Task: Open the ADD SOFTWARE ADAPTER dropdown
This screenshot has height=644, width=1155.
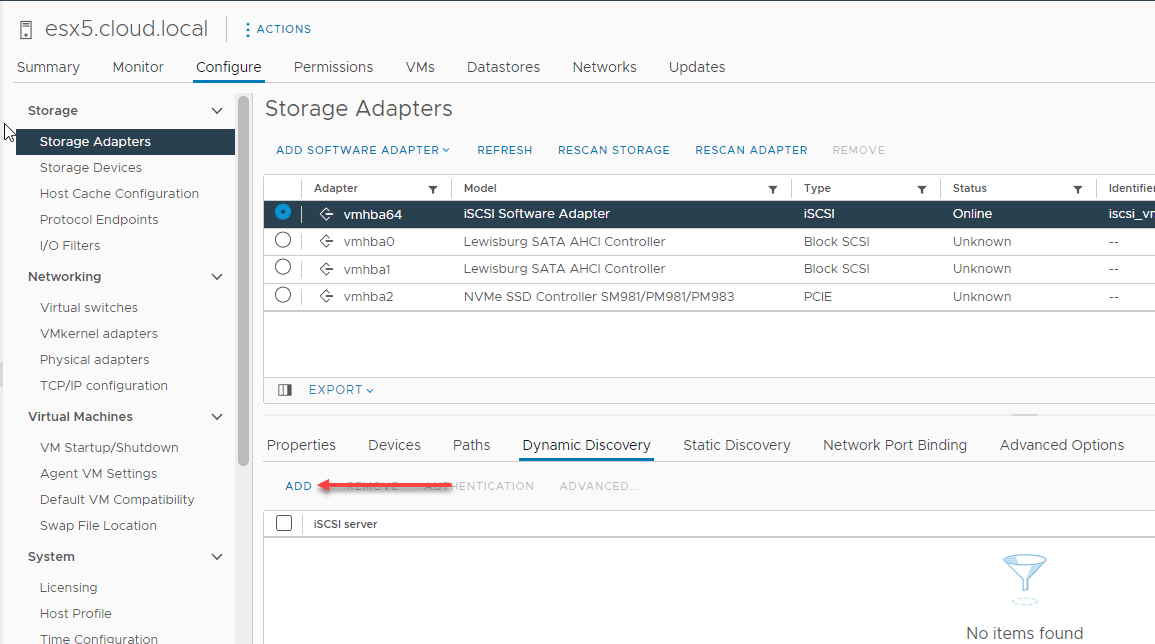Action: 361,149
